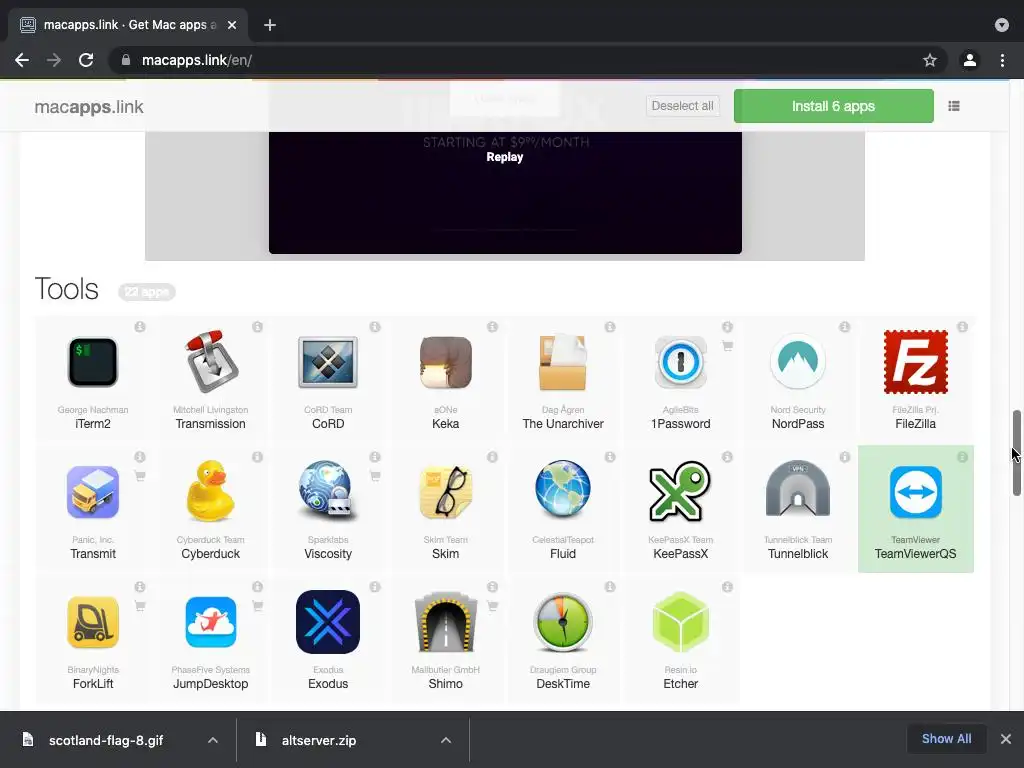Image resolution: width=1024 pixels, height=768 pixels.
Task: Click the Install 6 apps button
Action: pos(833,106)
